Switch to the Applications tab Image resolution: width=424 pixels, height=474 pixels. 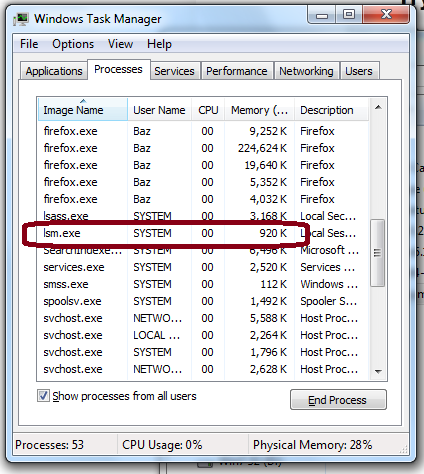click(x=54, y=71)
